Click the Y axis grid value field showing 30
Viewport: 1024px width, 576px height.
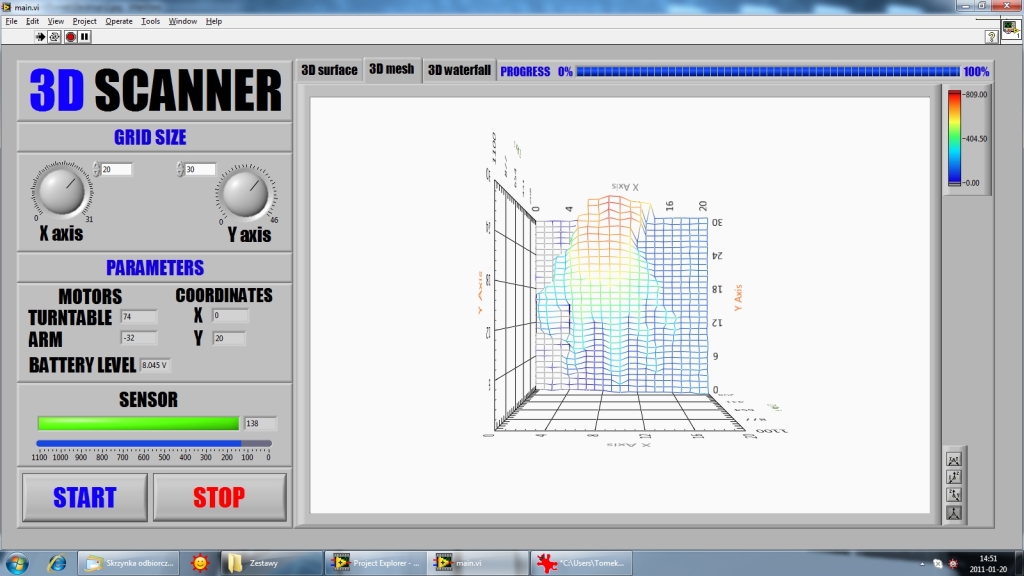(x=200, y=169)
